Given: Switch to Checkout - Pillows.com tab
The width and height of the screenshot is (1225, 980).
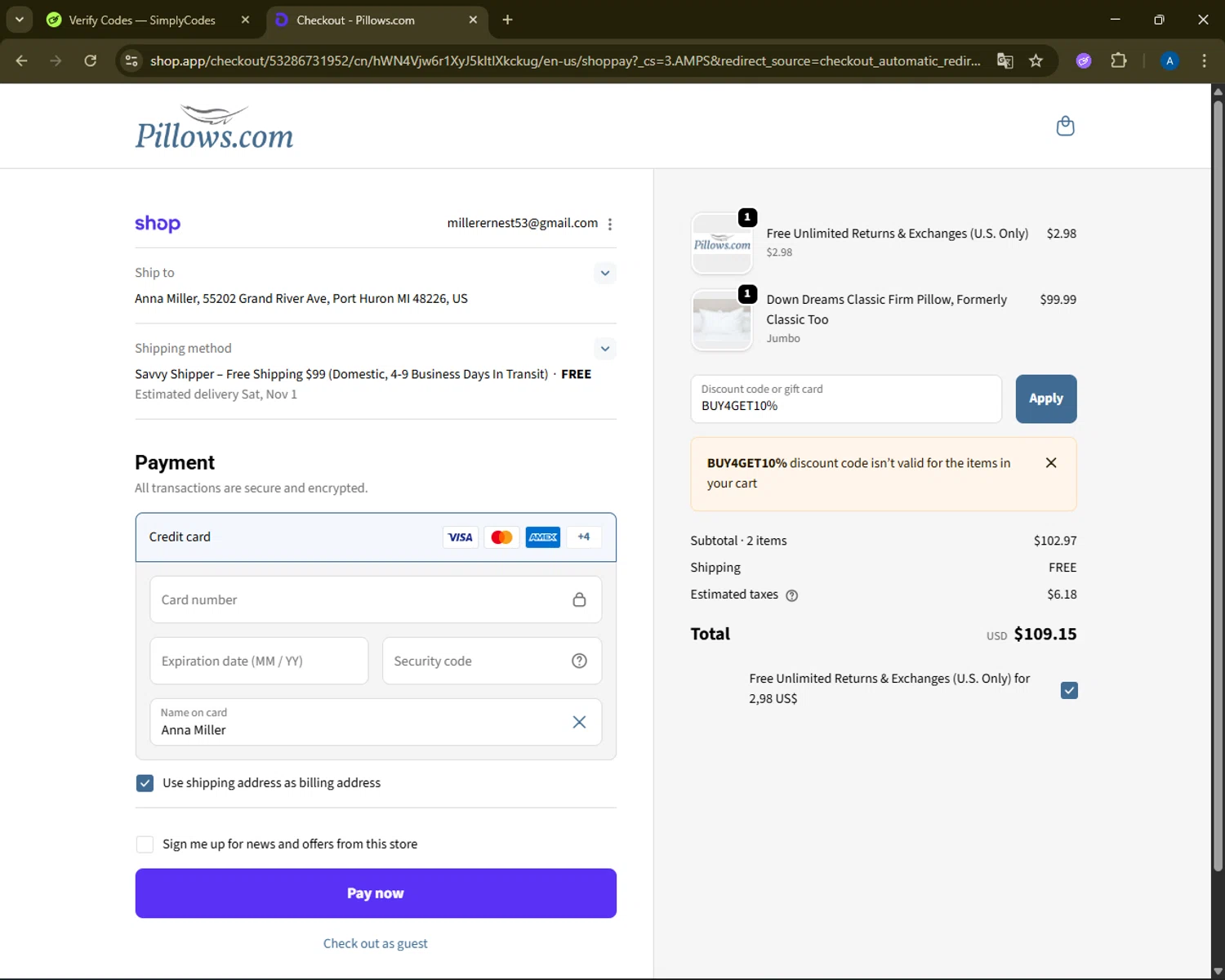Looking at the screenshot, I should pos(355,20).
